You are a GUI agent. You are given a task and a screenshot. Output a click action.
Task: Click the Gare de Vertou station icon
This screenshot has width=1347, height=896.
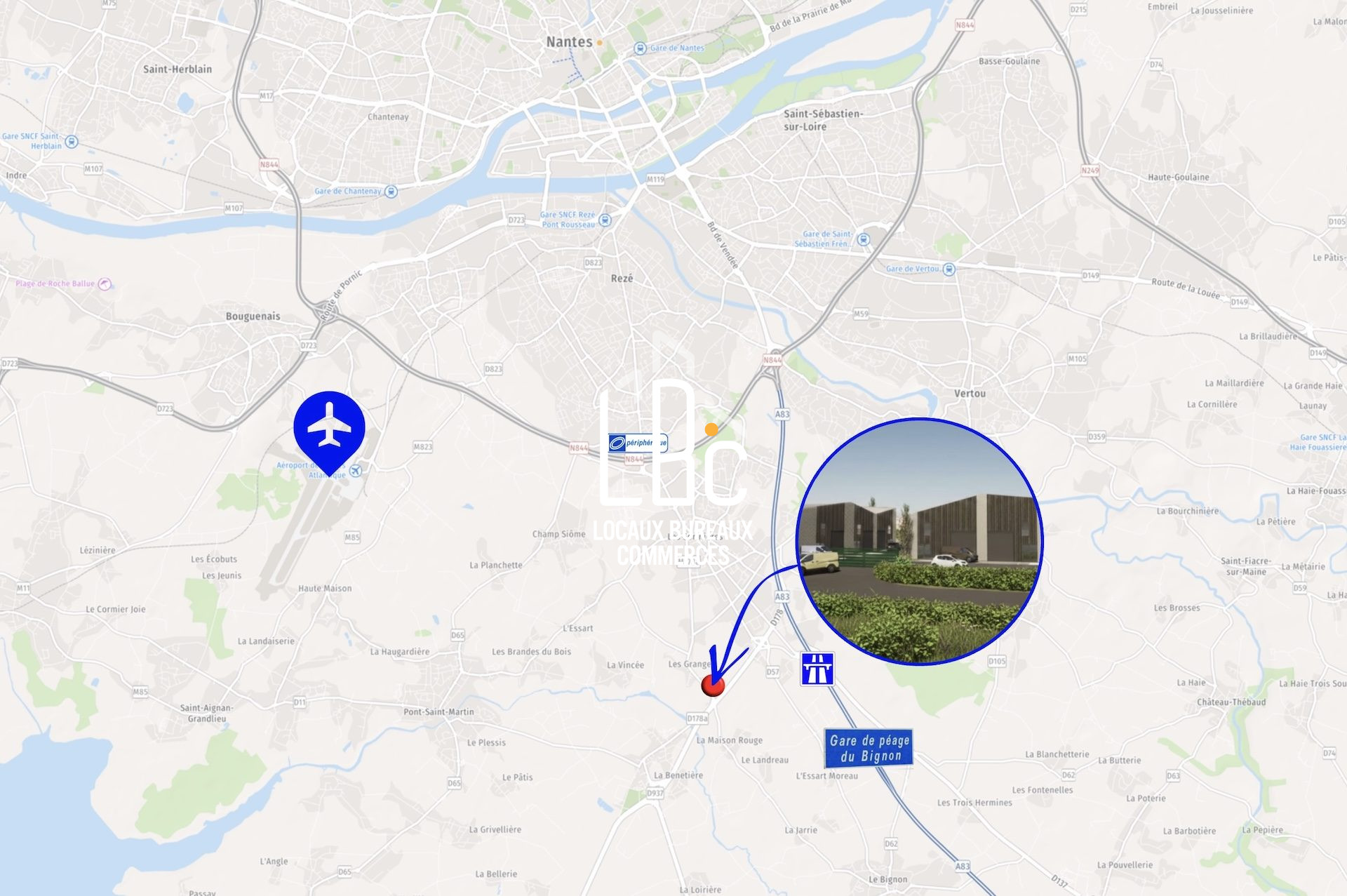pyautogui.click(x=949, y=269)
